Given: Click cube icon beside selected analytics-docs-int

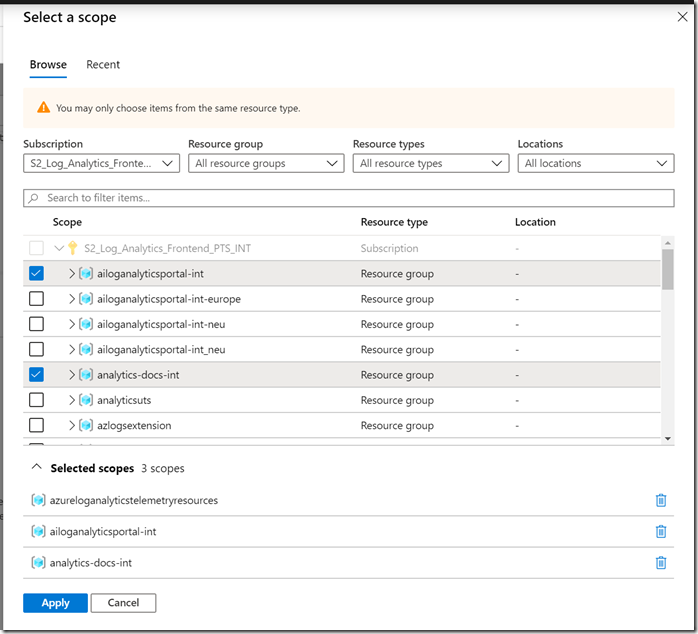Looking at the screenshot, I should point(38,563).
